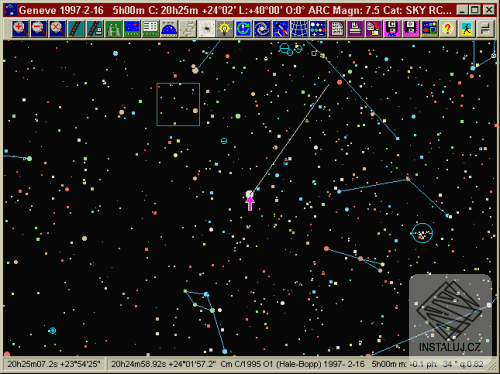Print the chart using the printer icon
Image resolution: width=500 pixels, height=374 pixels.
coord(355,29)
